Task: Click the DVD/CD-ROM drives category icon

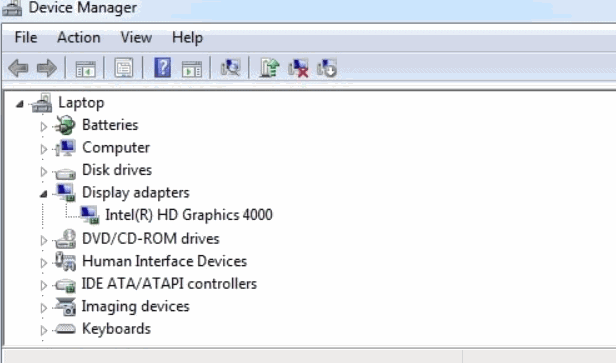Action: 65,239
